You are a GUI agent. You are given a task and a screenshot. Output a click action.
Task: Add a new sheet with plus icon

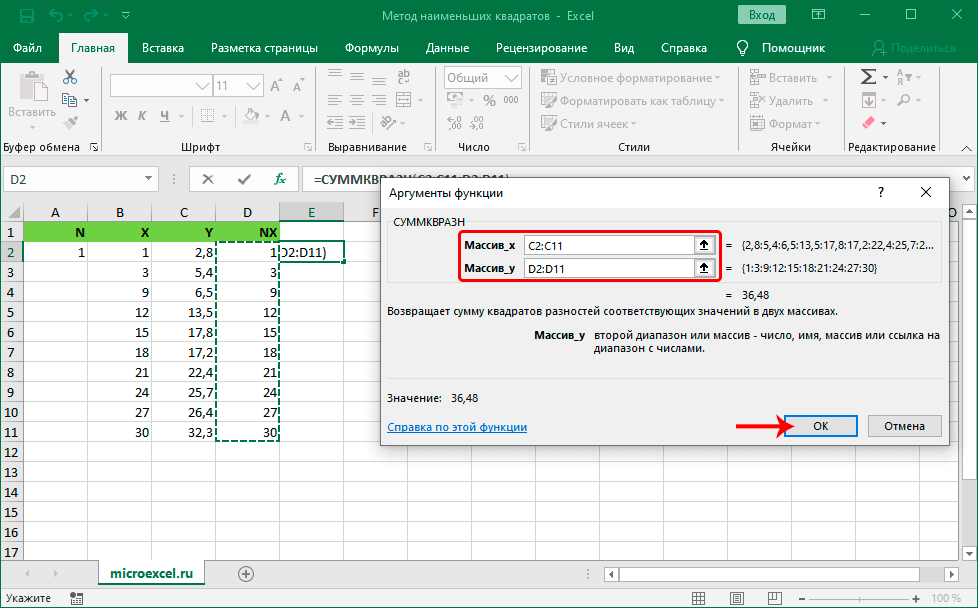pos(246,573)
